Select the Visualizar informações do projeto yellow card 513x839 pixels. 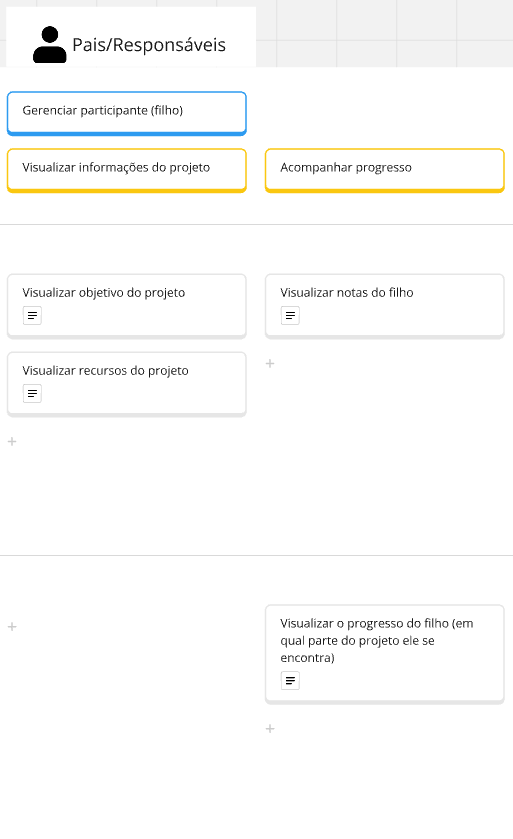pos(127,171)
